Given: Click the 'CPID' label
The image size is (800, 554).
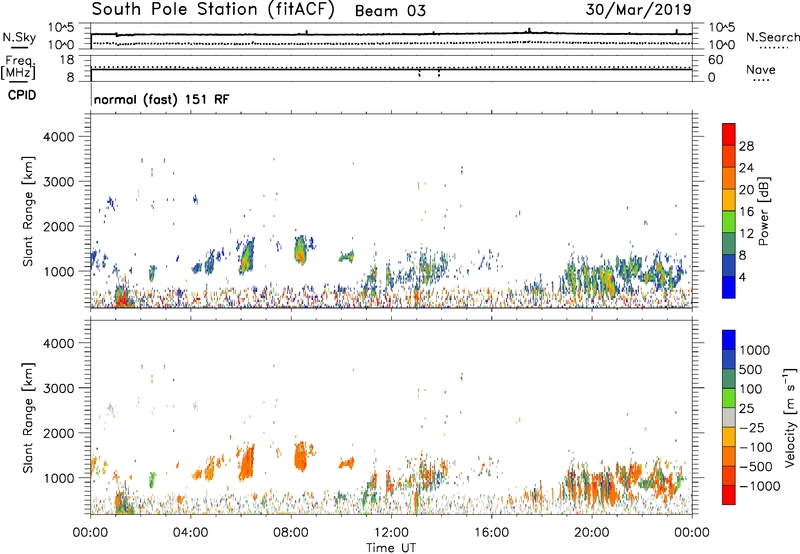Looking at the screenshot, I should click(22, 95).
